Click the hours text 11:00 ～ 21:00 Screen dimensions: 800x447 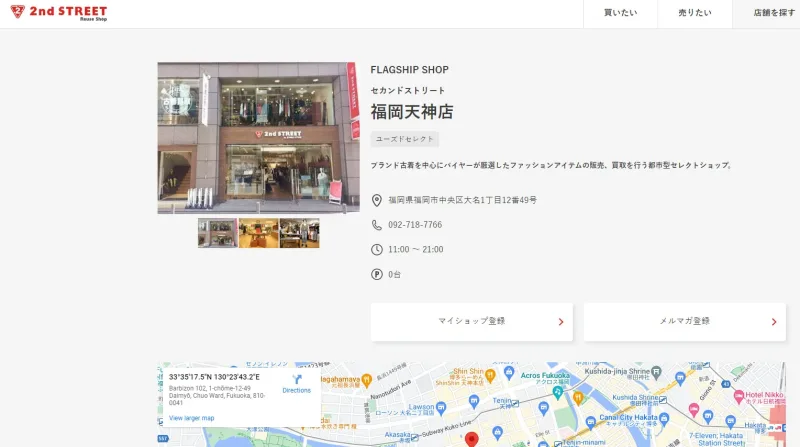click(416, 250)
